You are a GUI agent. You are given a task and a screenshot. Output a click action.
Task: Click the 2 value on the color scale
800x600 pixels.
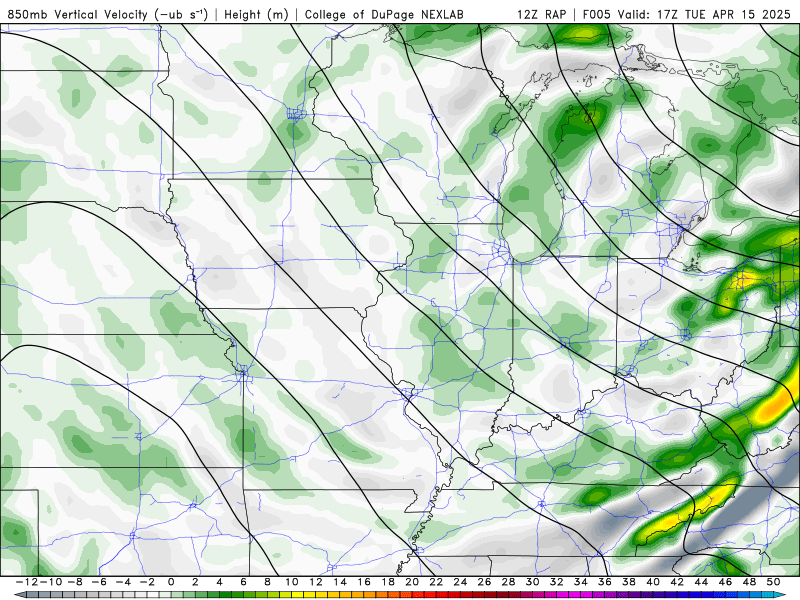pos(195,582)
